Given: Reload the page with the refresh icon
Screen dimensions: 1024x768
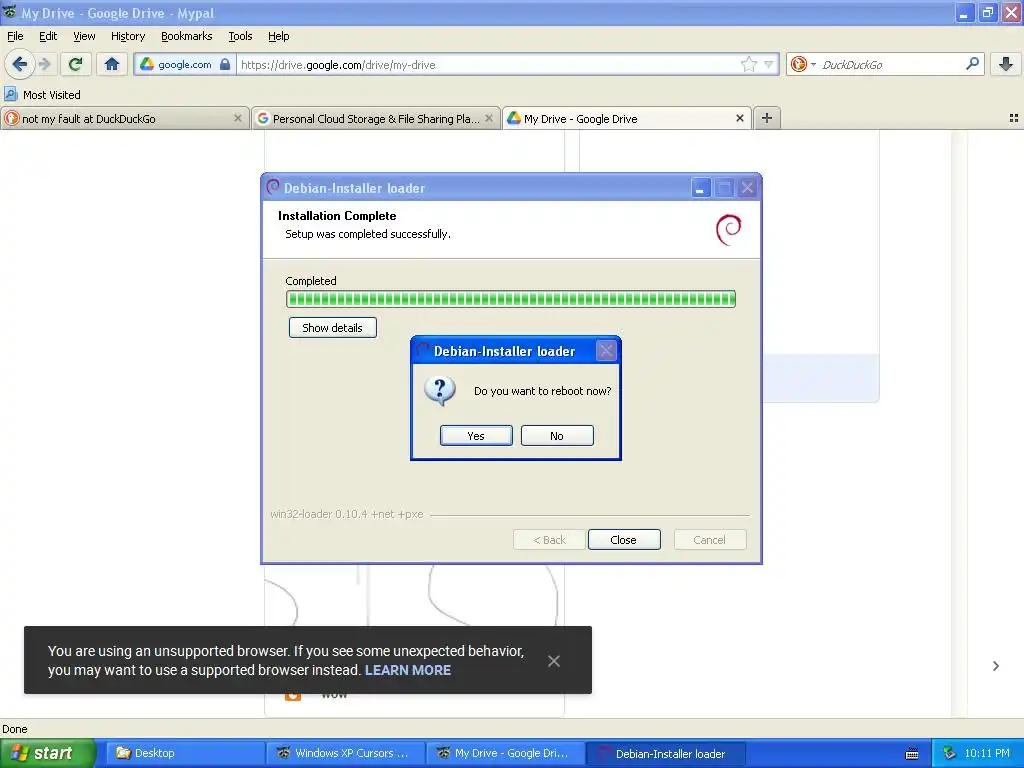Looking at the screenshot, I should (76, 64).
